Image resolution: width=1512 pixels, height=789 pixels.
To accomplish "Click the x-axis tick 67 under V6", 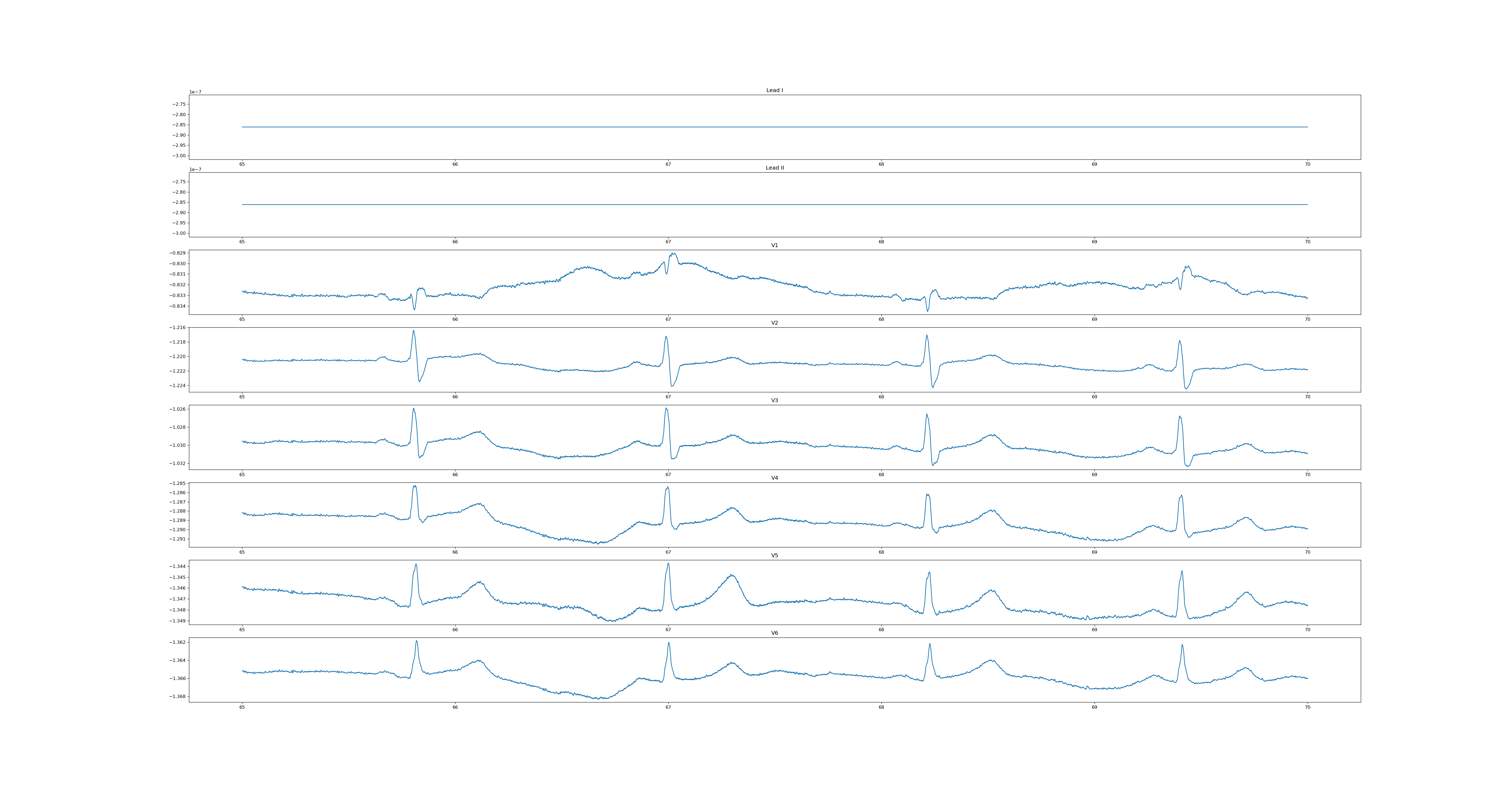I will [668, 707].
